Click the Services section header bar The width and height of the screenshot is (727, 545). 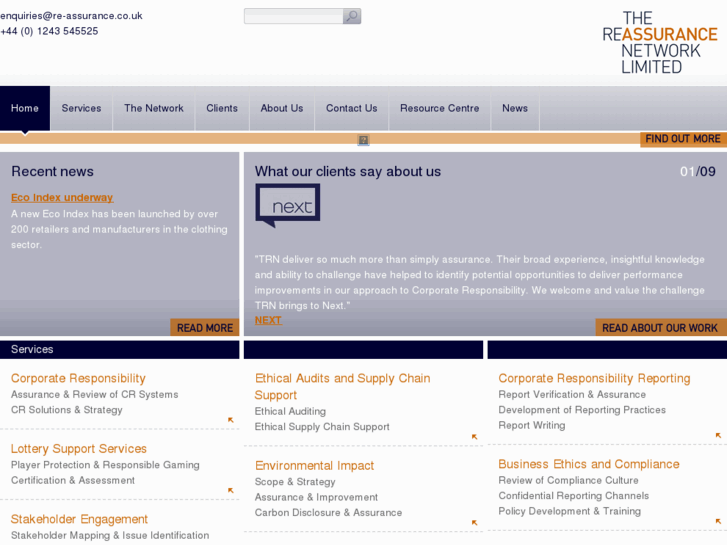tap(120, 349)
